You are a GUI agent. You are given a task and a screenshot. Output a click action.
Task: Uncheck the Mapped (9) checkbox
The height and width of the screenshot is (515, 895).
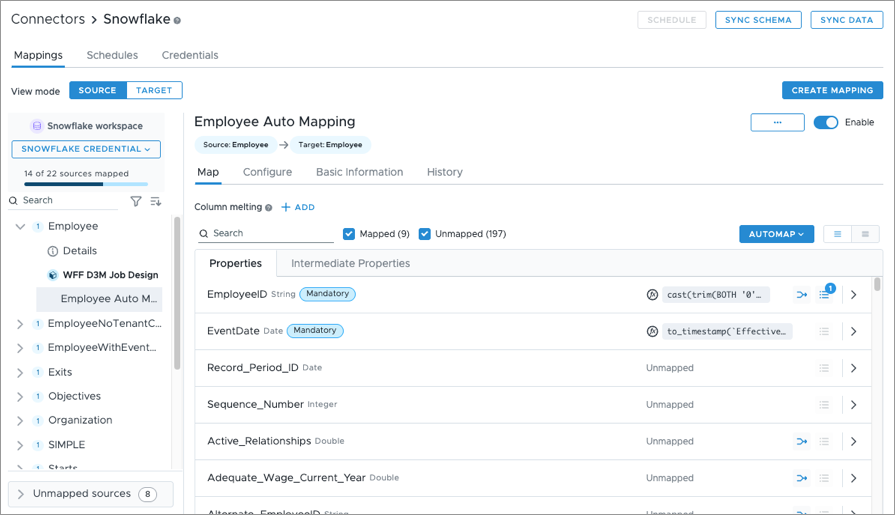click(349, 234)
